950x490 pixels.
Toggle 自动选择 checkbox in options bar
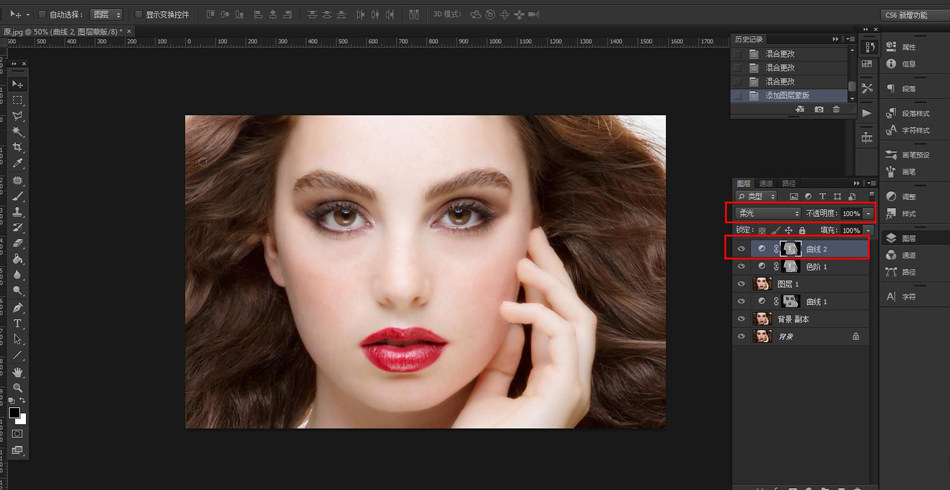click(x=42, y=14)
